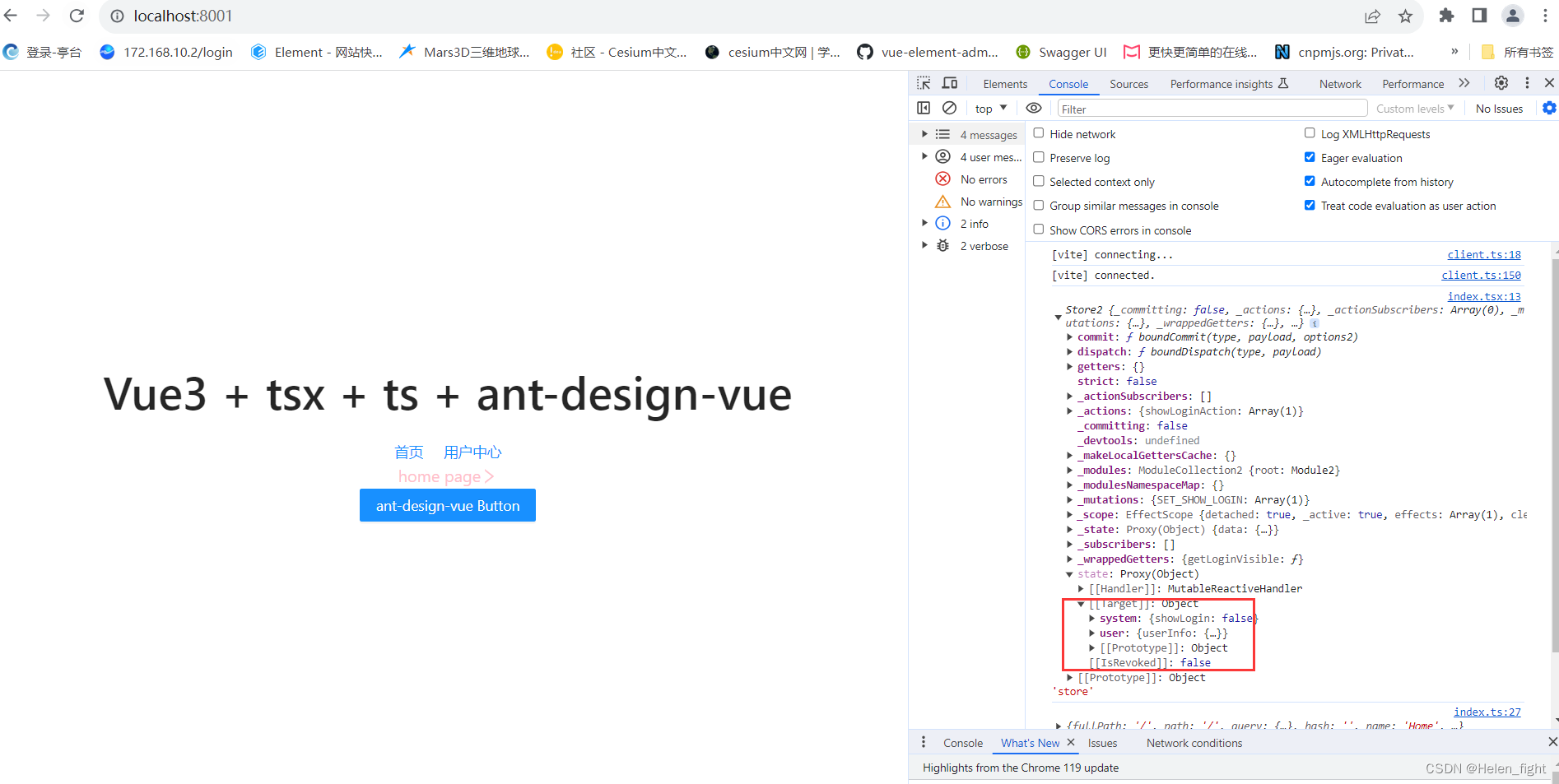Focus the console Filter input
The image size is (1559, 784).
[1212, 109]
